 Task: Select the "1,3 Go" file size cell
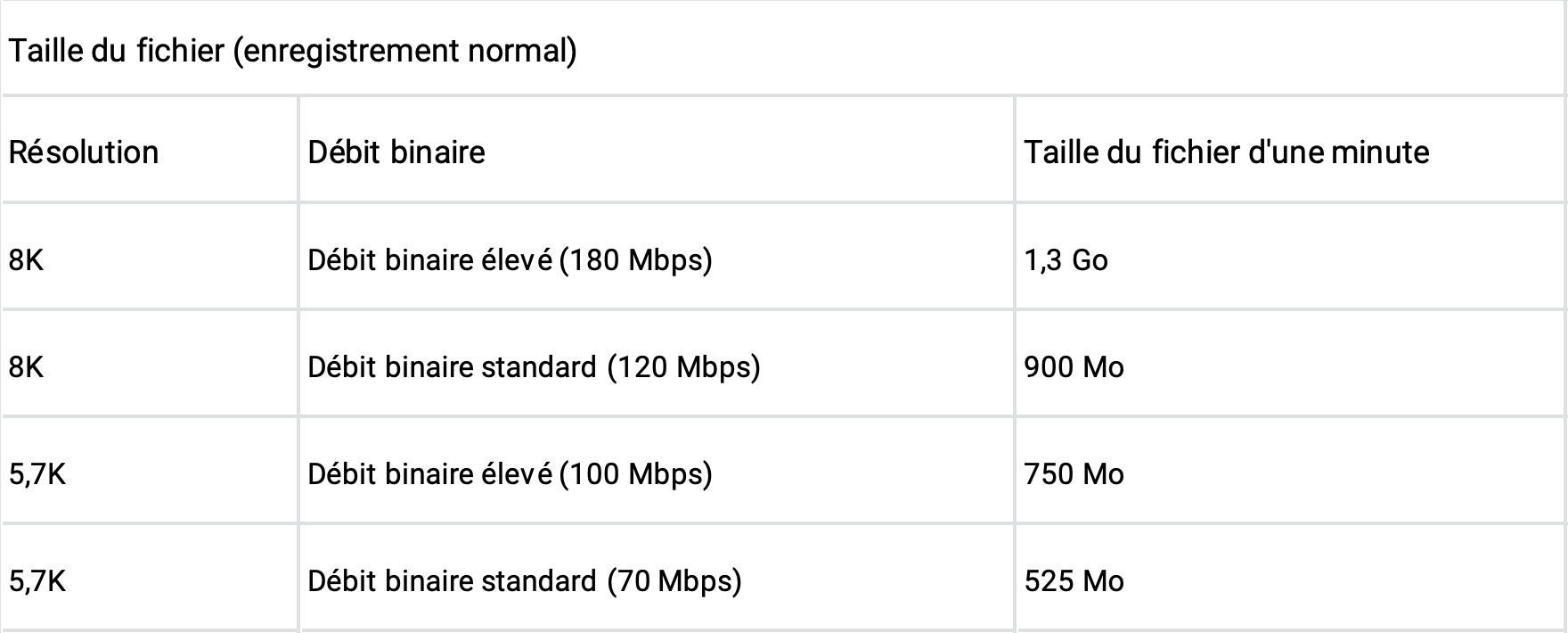[x=1066, y=260]
